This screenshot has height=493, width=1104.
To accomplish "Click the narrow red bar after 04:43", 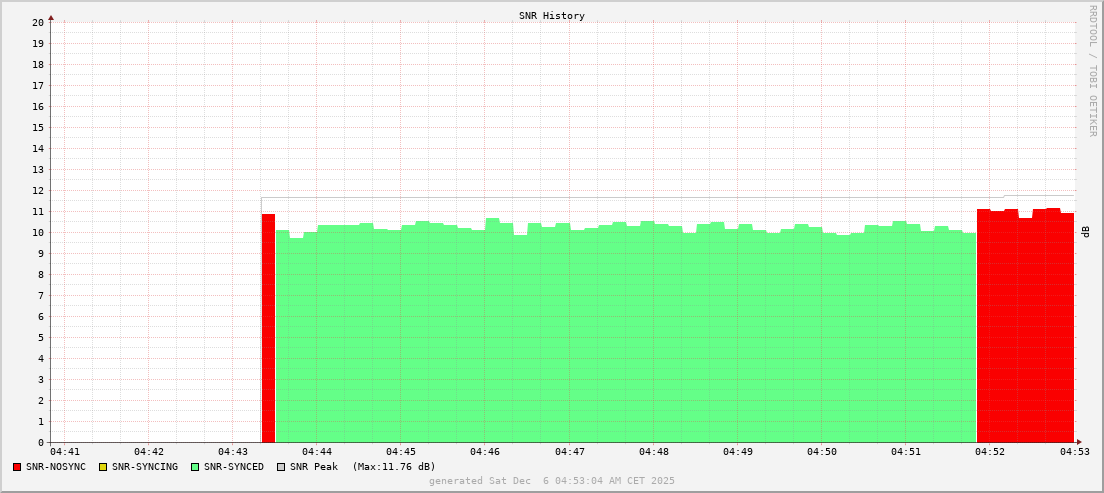I will pyautogui.click(x=268, y=328).
